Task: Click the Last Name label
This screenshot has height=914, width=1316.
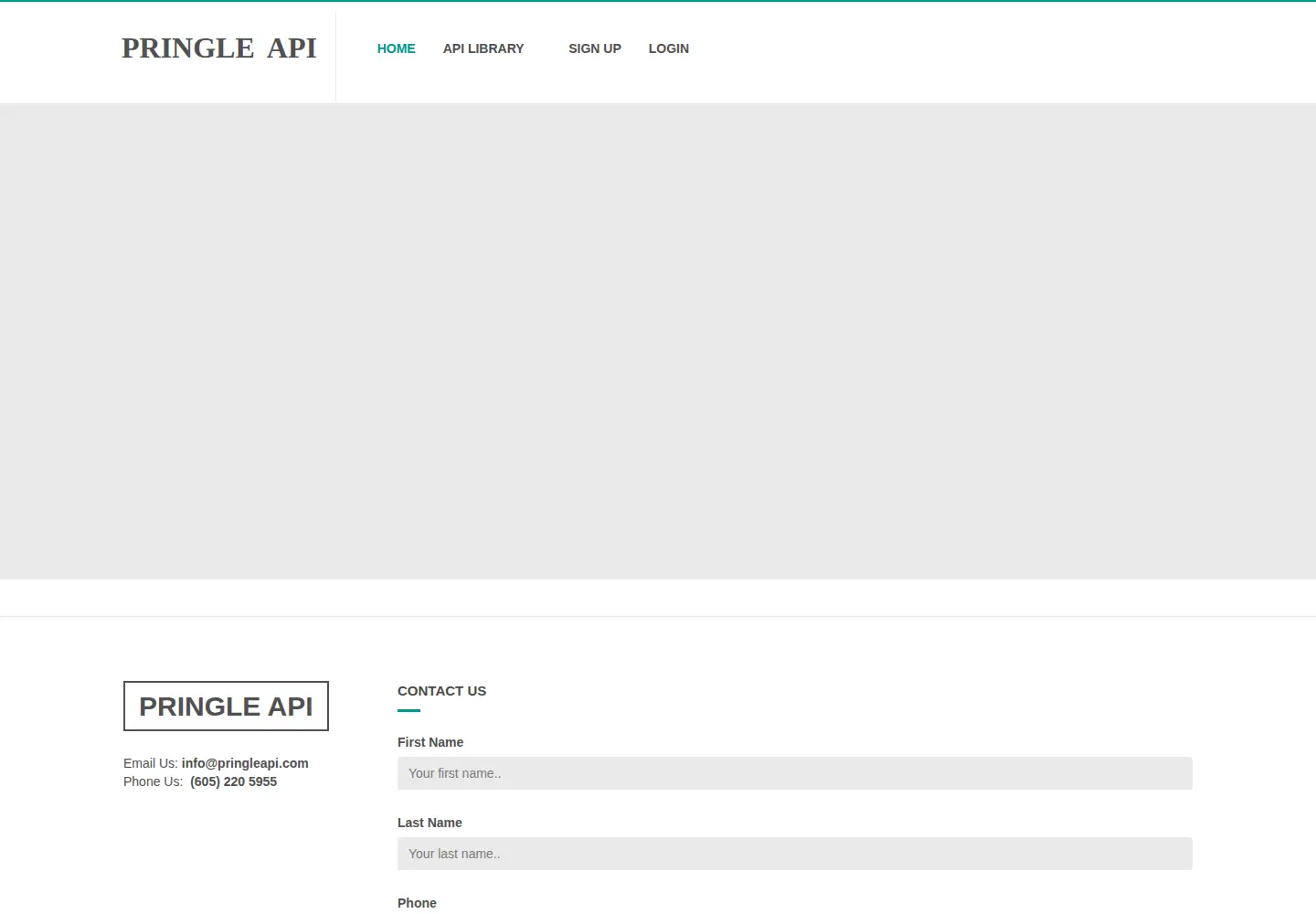Action: click(x=430, y=823)
